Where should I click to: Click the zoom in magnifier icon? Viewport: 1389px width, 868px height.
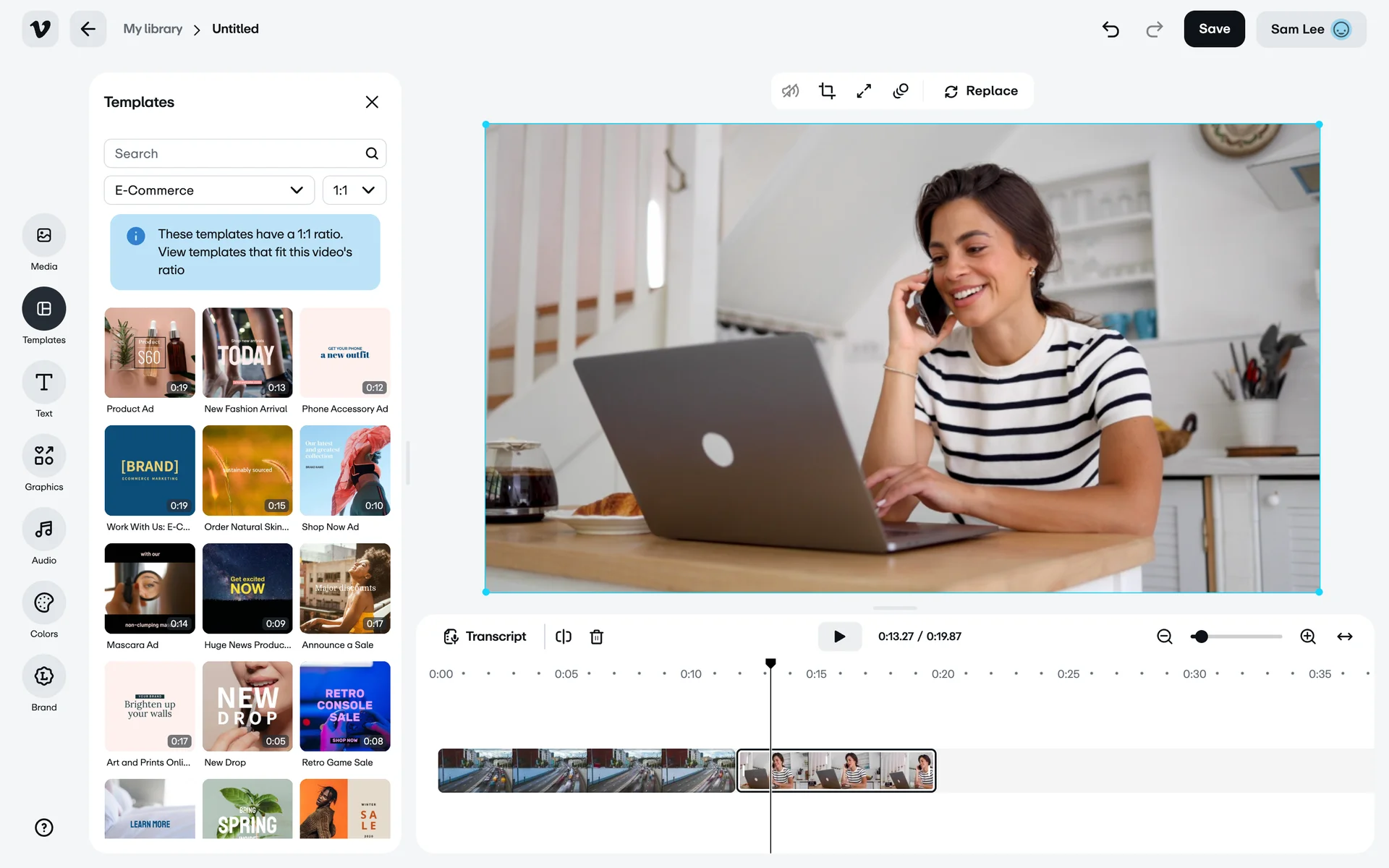tap(1307, 637)
